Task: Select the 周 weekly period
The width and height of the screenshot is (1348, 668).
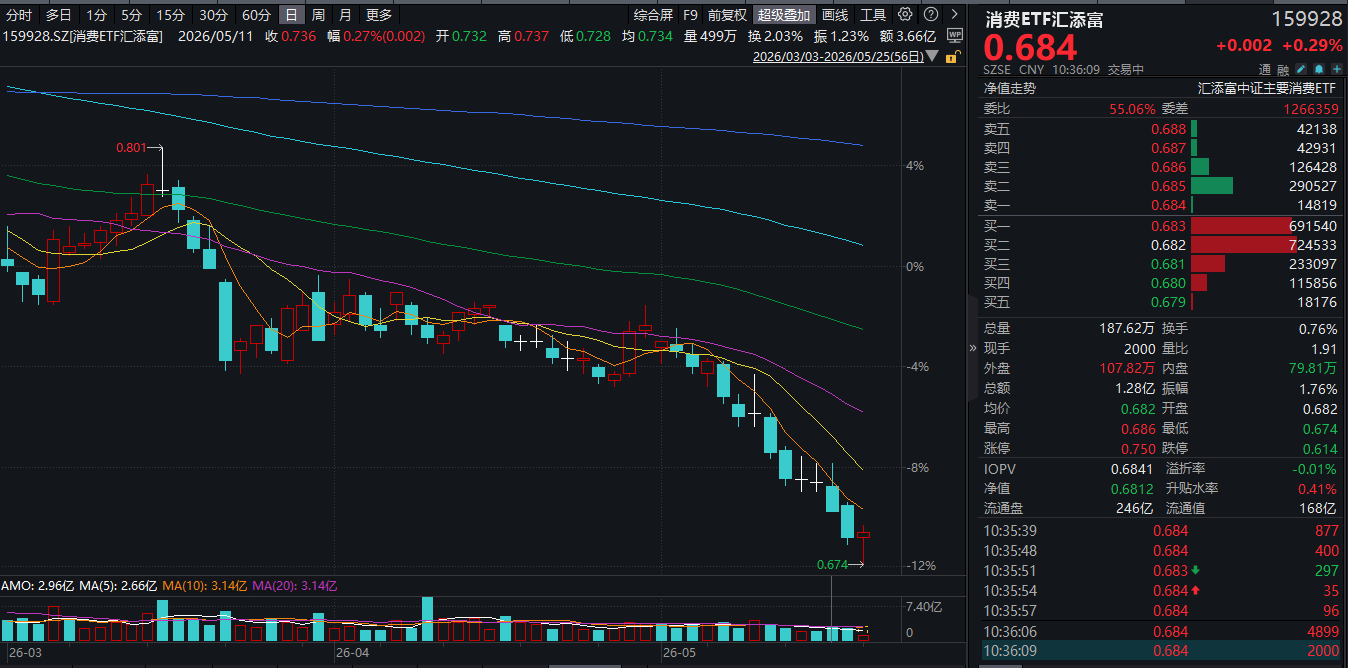Action: [x=318, y=15]
